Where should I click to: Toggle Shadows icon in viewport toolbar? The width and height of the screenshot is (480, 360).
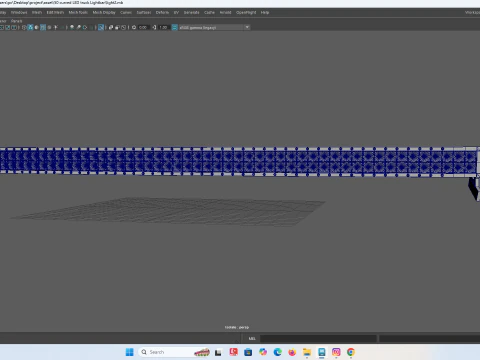[x=62, y=27]
